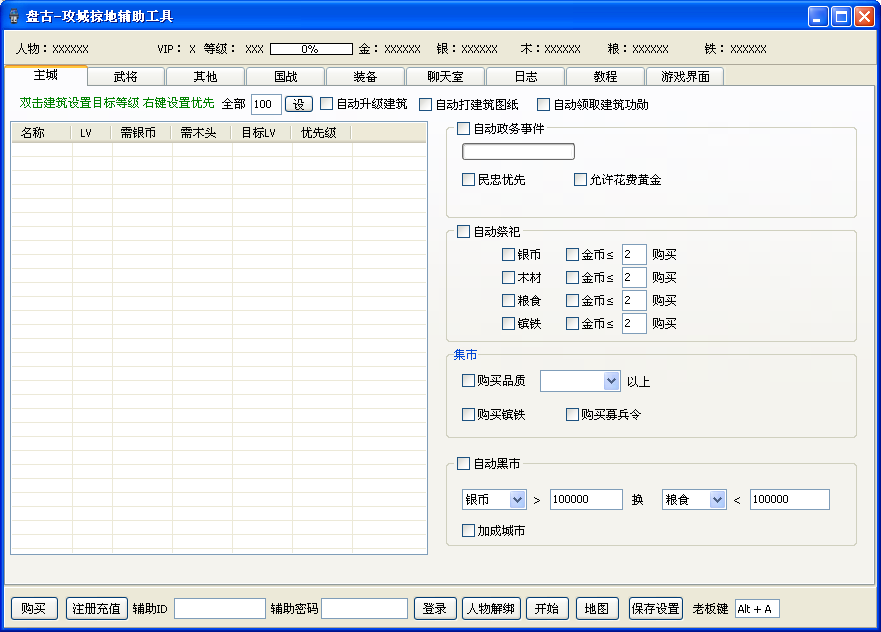881x632 pixels.
Task: Focus the 全部 target level field
Action: point(266,104)
